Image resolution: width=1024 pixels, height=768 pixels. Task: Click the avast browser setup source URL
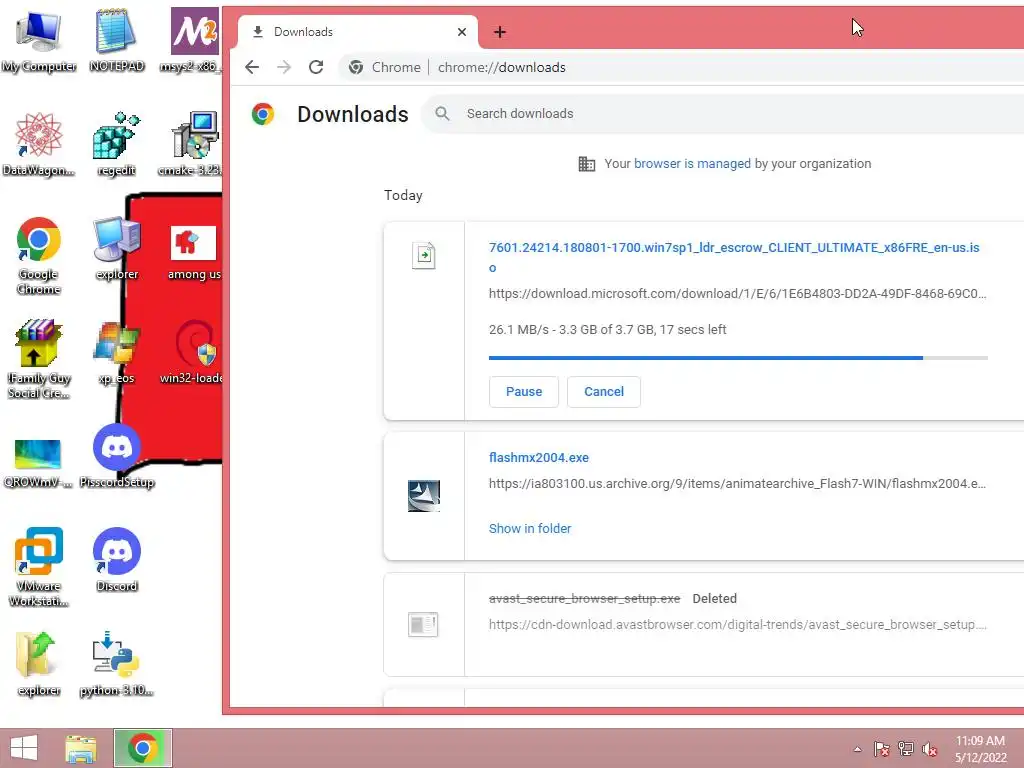[737, 625]
